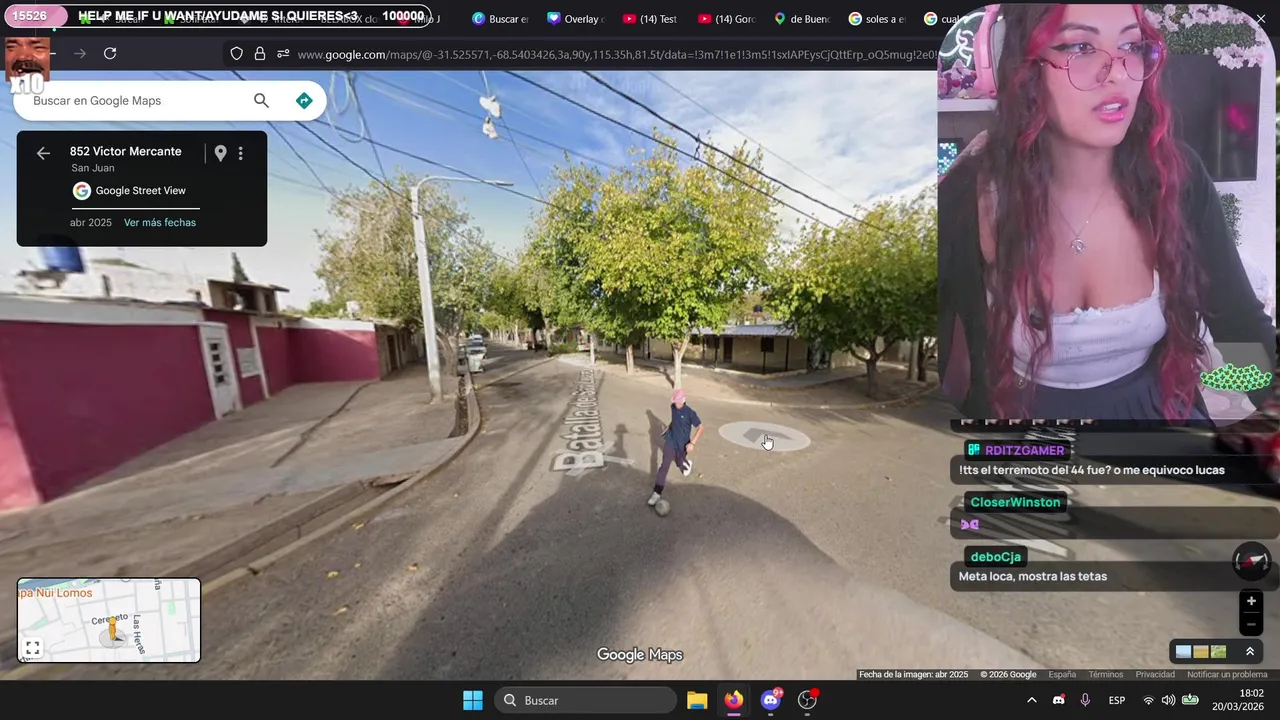Switch to the 'de Buenc' Maps tab
This screenshot has width=1280, height=720.
point(803,19)
